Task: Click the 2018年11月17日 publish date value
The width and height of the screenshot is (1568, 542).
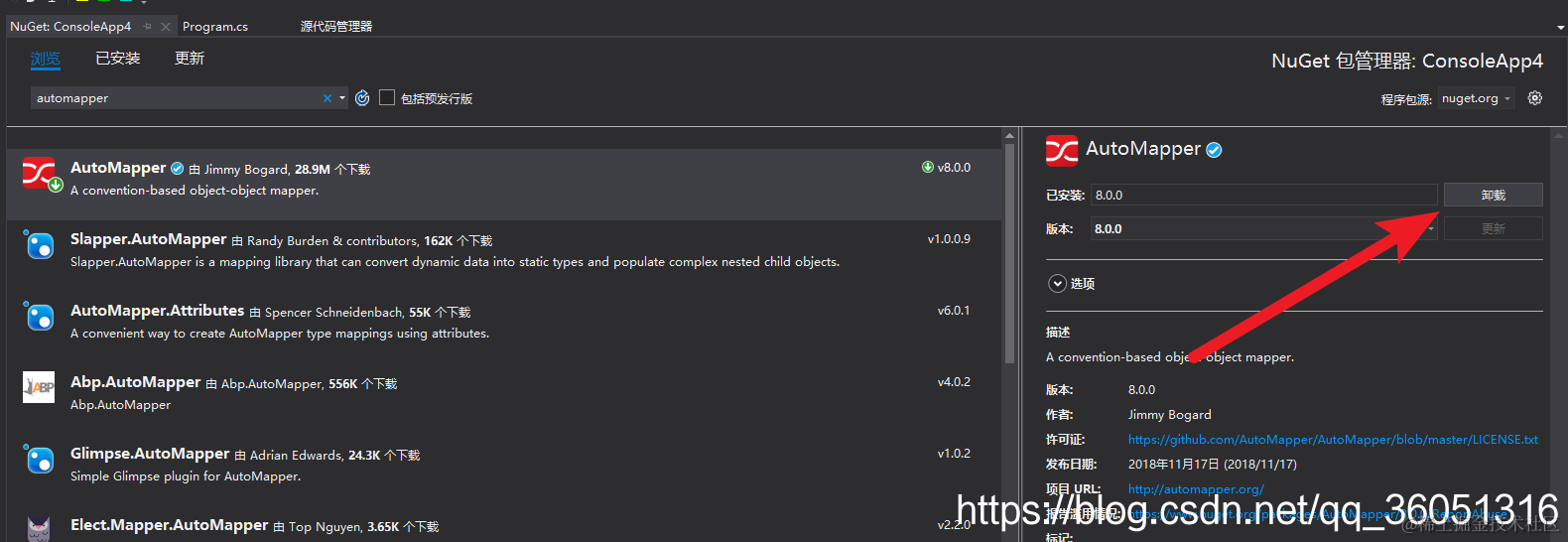Action: coord(1212,464)
